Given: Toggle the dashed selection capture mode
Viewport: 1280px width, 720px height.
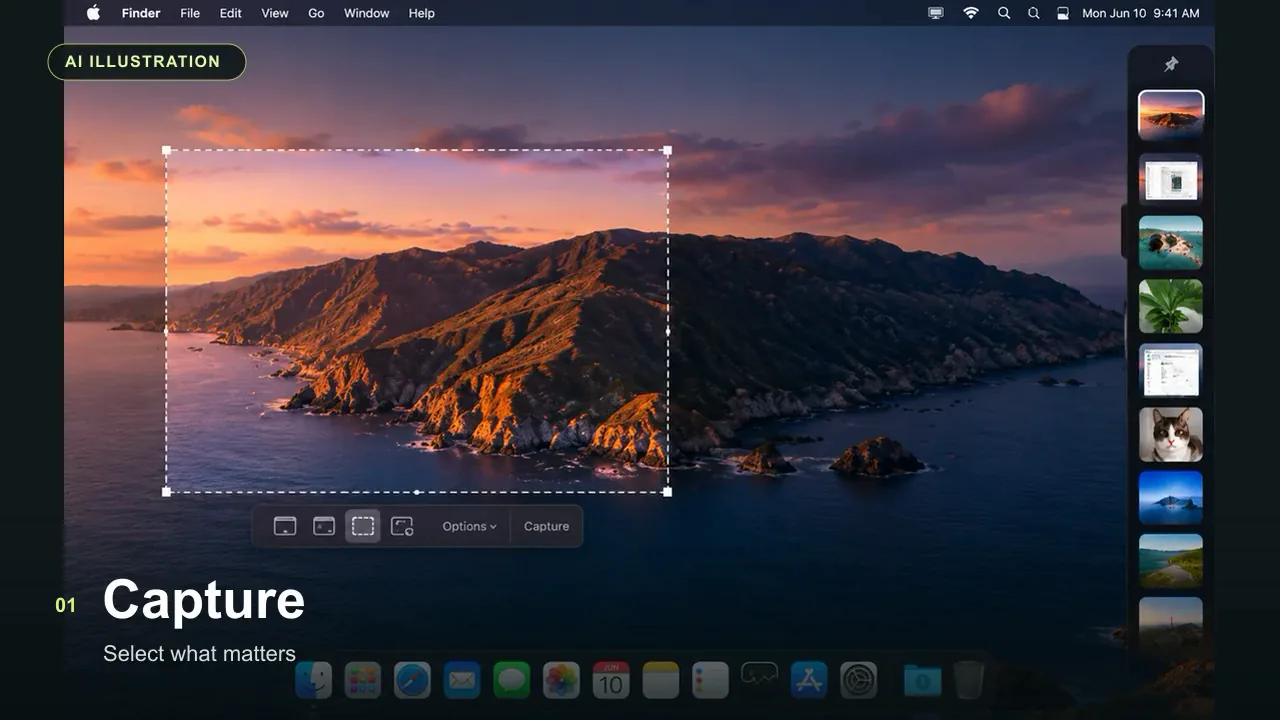Looking at the screenshot, I should tap(363, 526).
